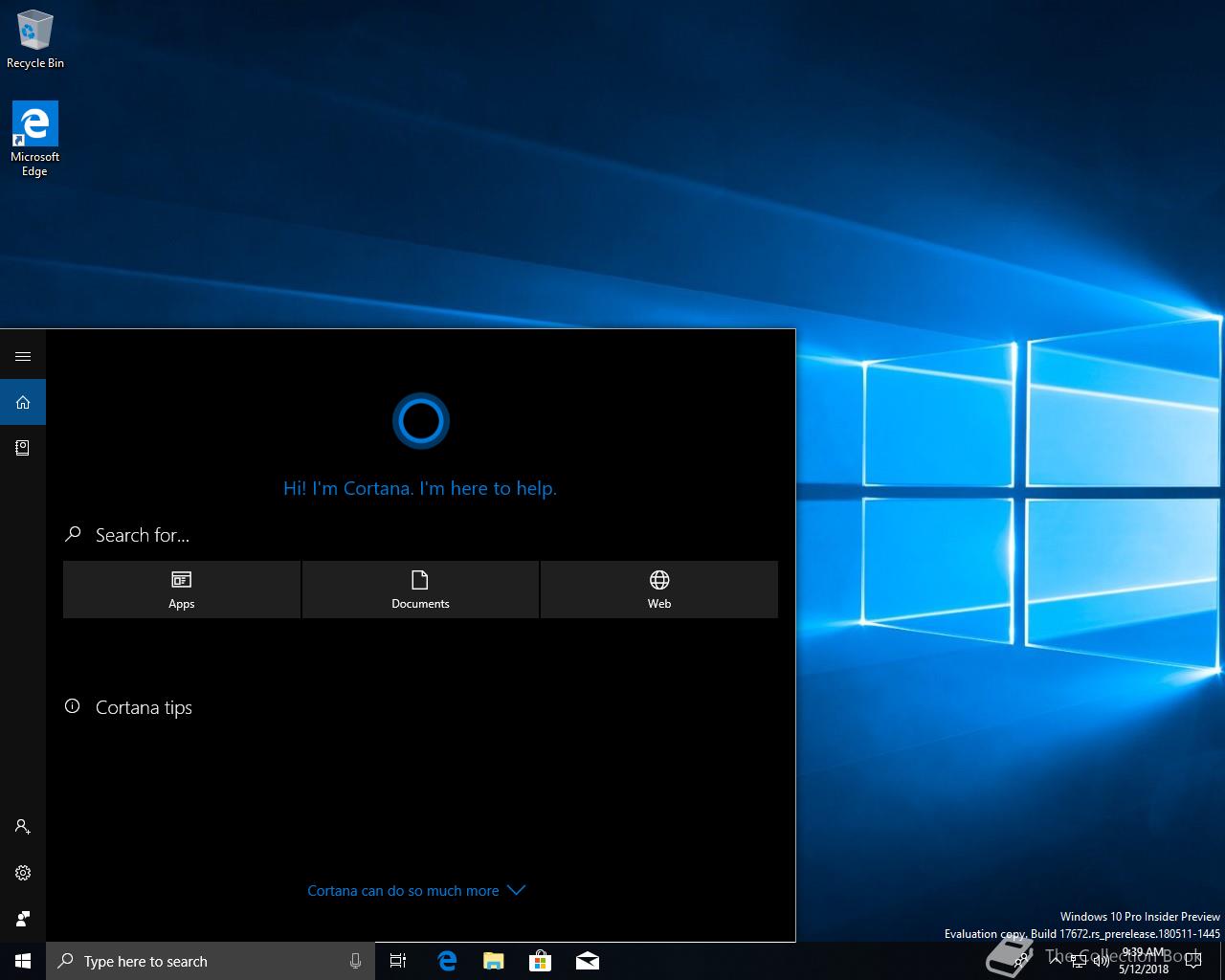Expand Cortana can do so much more
This screenshot has width=1225, height=980.
[416, 890]
